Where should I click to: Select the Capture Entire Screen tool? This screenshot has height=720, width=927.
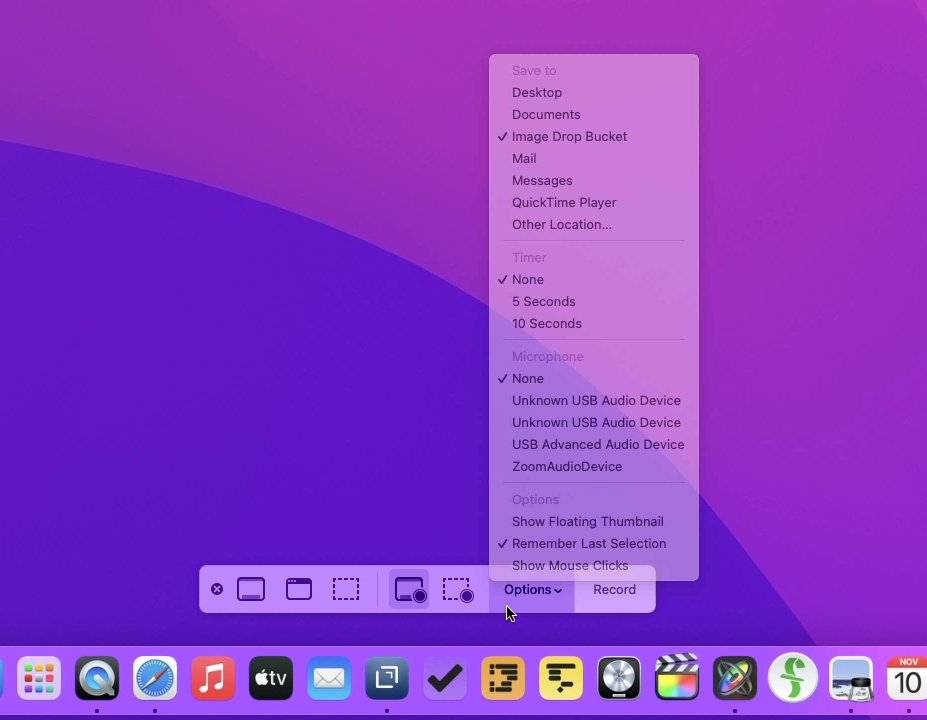pos(251,589)
